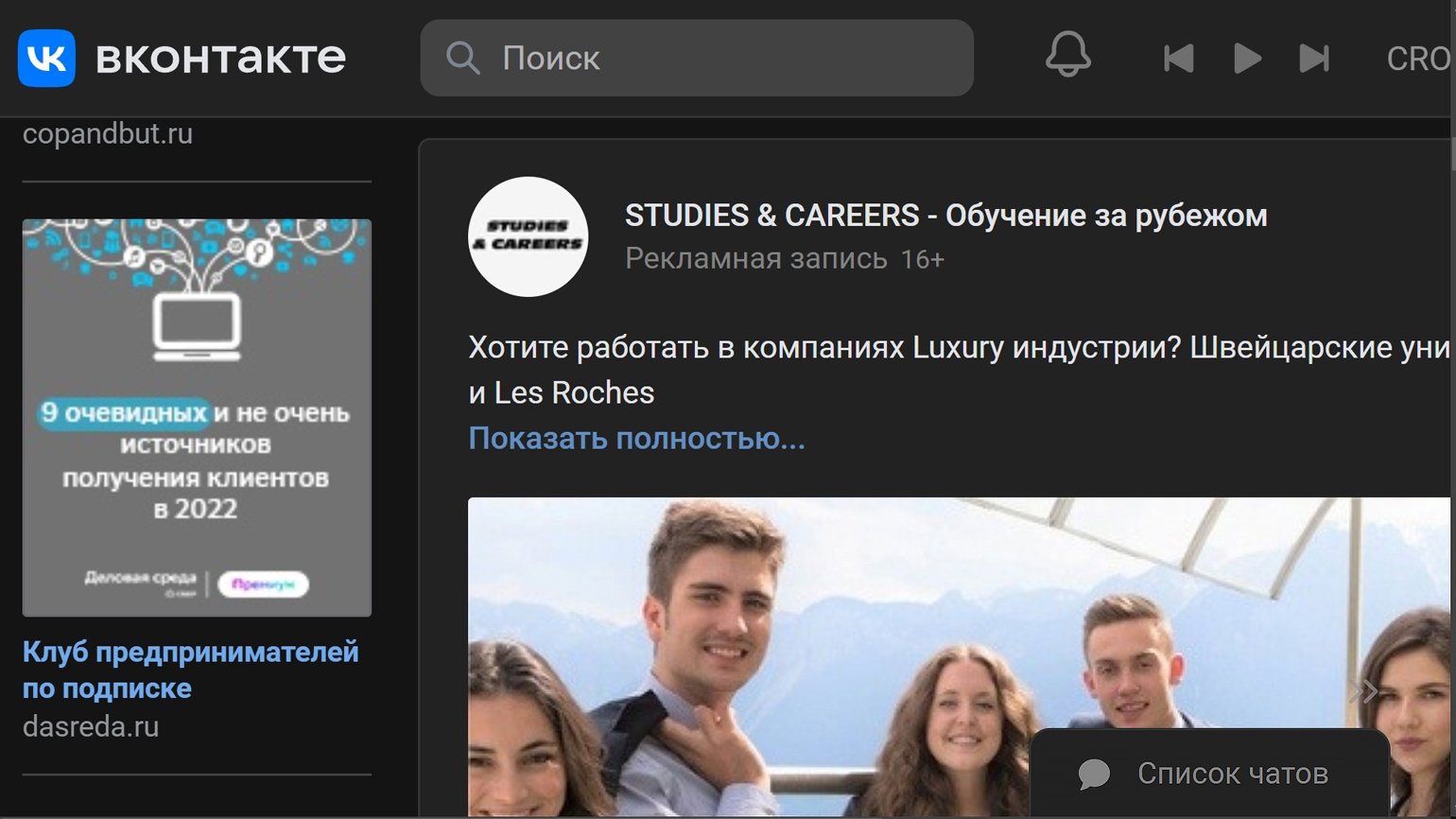Screen dimensions: 1456x819
Task: Open the 9 очевидных источников ad image
Action: tap(197, 417)
